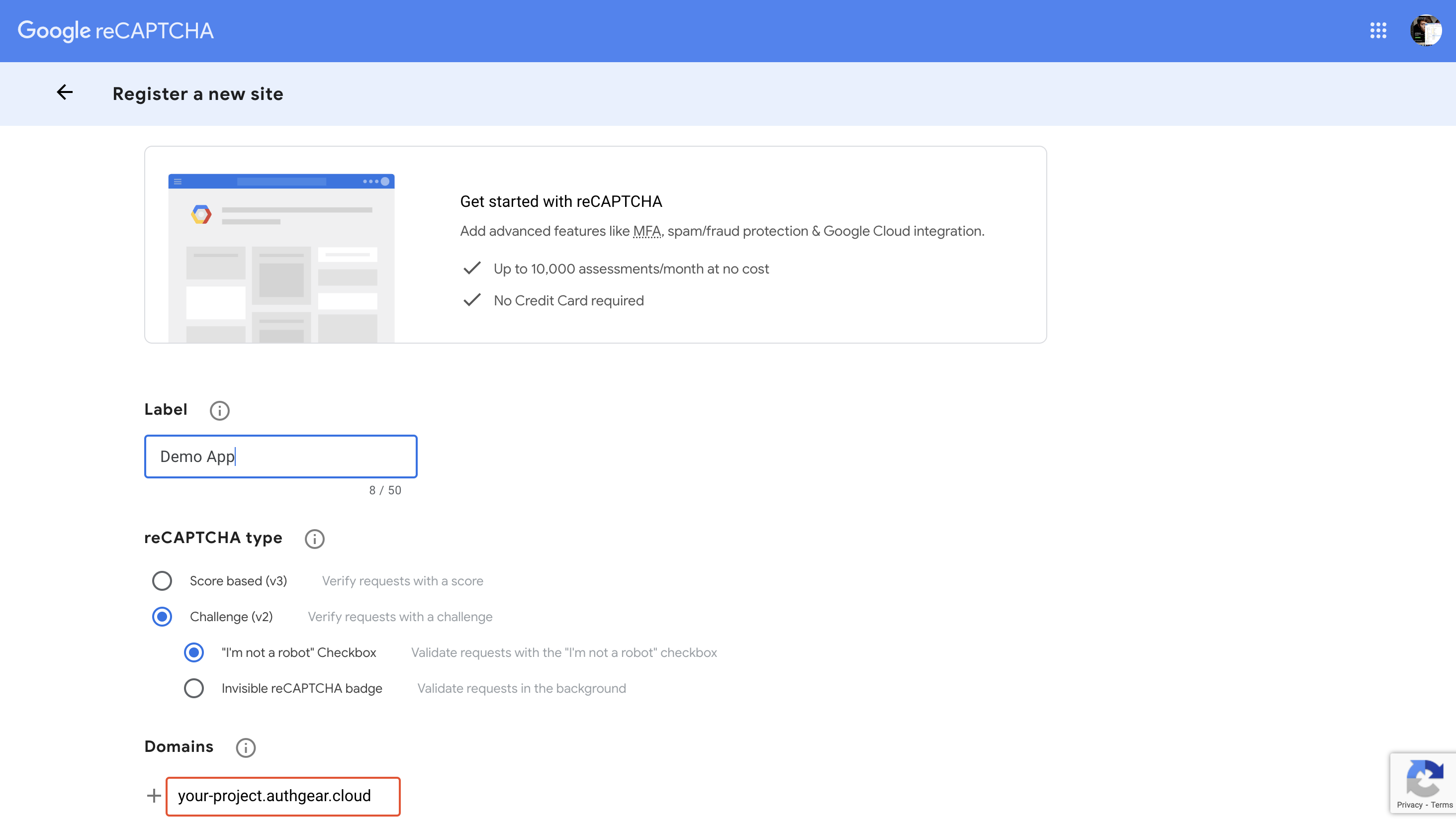The image size is (1456, 827).
Task: Click the Label info icon
Action: pos(219,410)
